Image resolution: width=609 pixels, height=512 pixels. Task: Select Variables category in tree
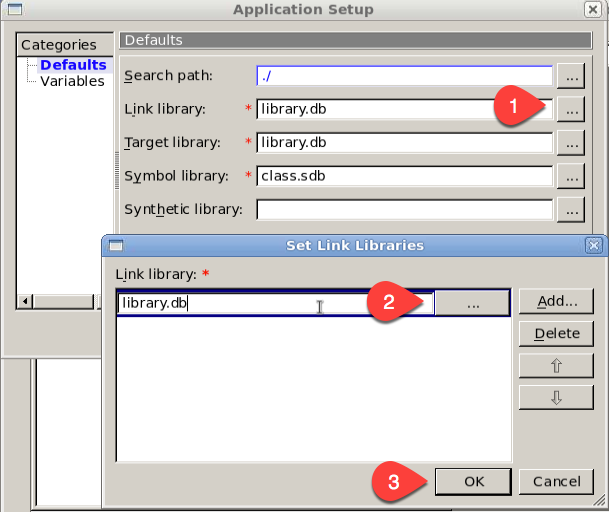(x=72, y=81)
